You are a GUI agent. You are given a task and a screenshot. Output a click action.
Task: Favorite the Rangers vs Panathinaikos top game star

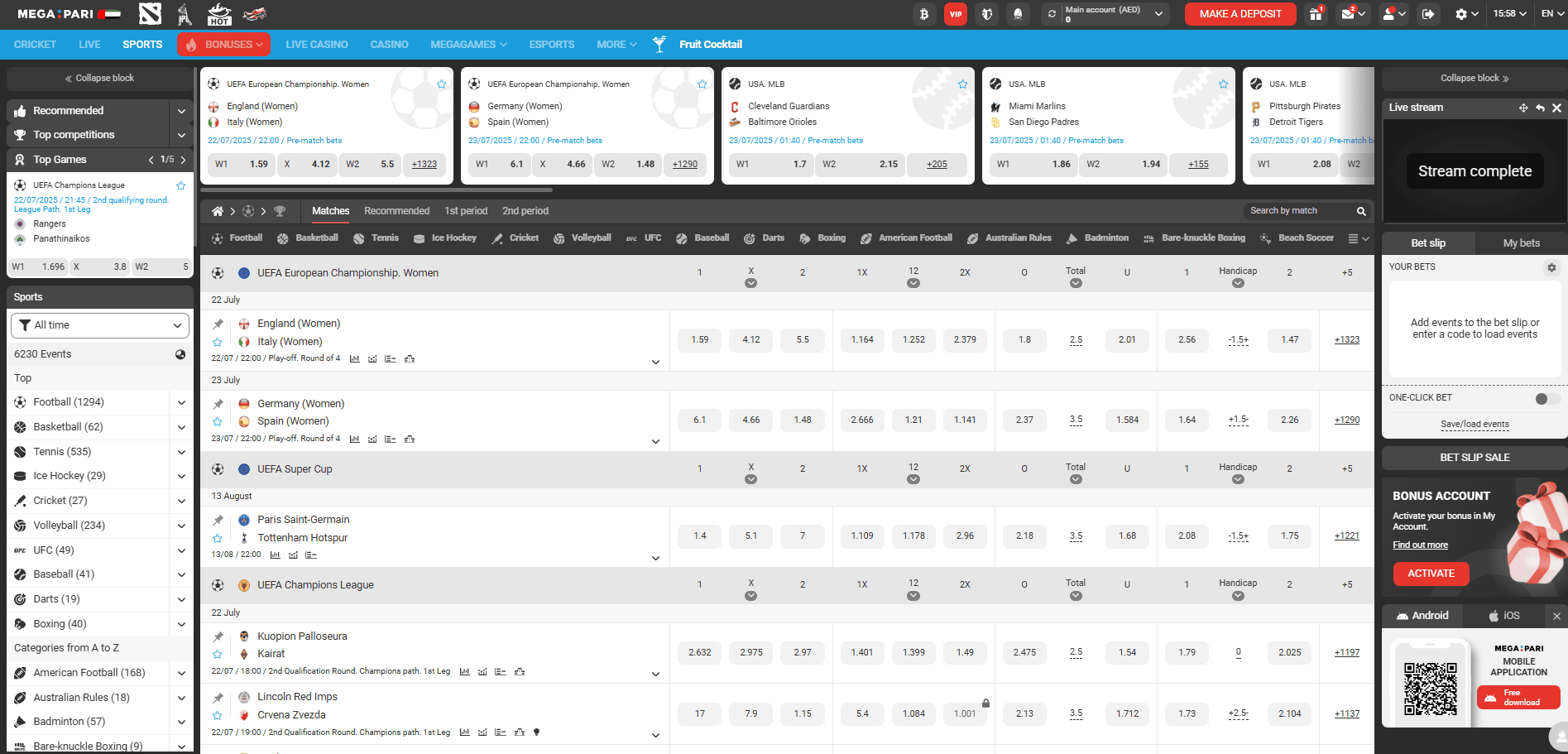click(x=180, y=185)
